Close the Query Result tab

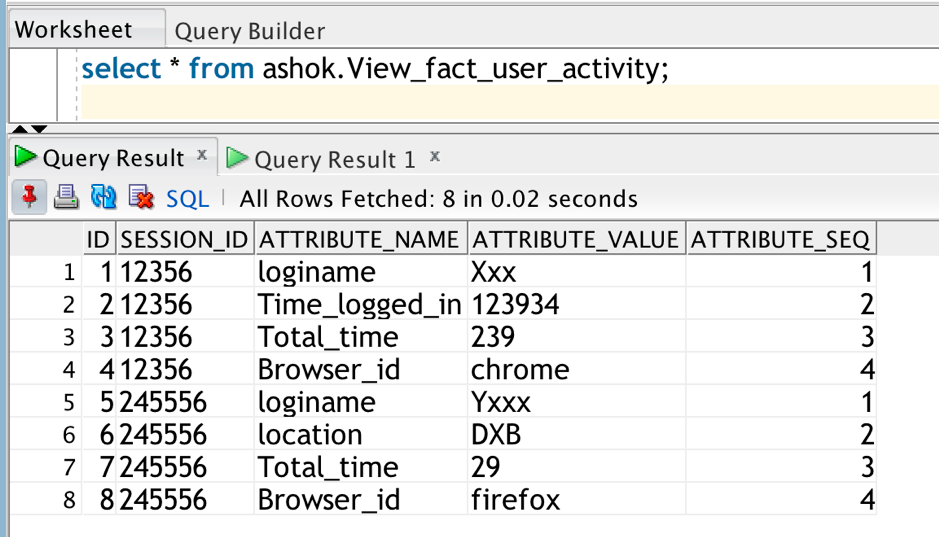click(202, 155)
